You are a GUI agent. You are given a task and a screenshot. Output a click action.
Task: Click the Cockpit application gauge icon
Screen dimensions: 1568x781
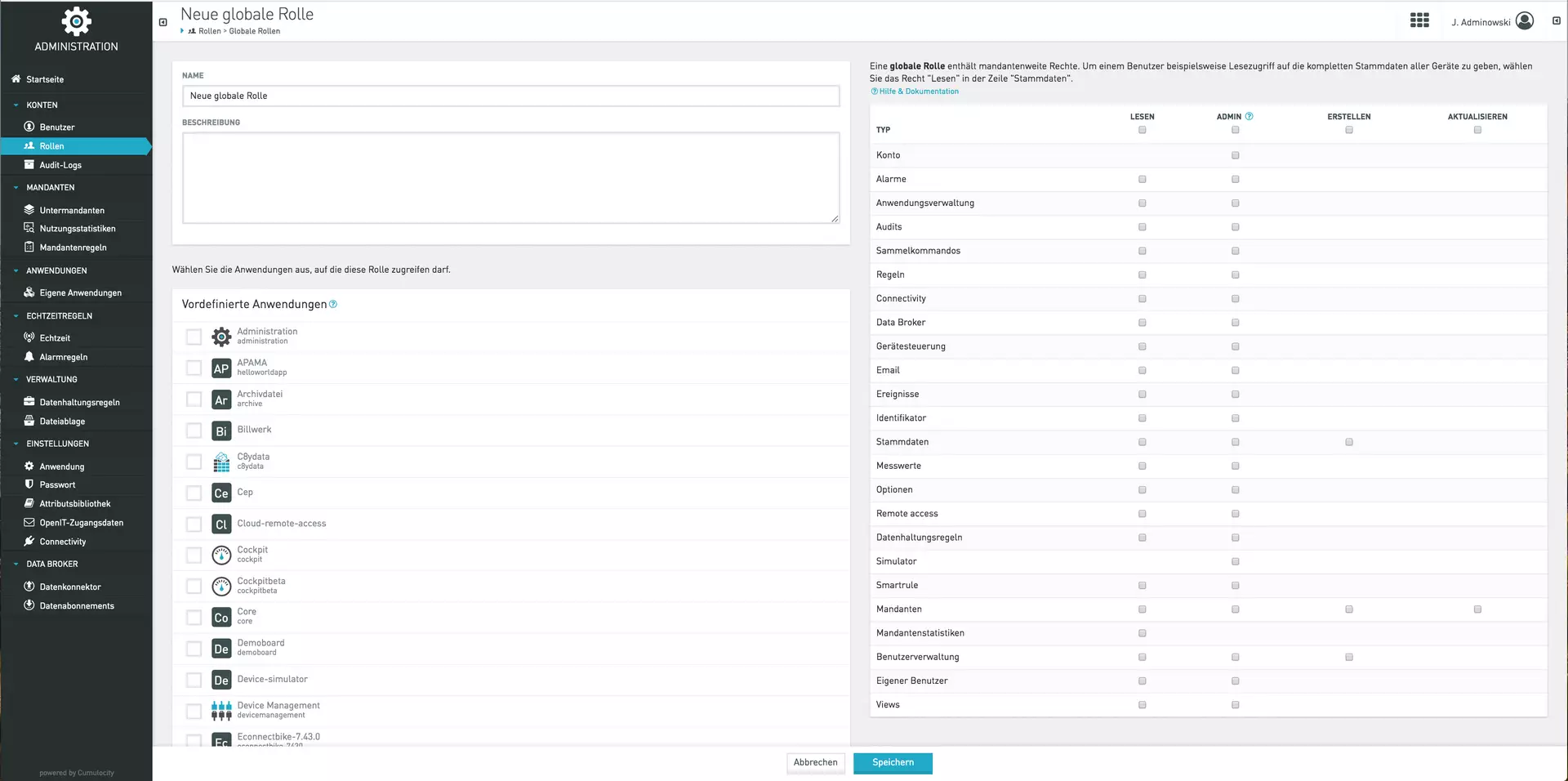(x=221, y=555)
